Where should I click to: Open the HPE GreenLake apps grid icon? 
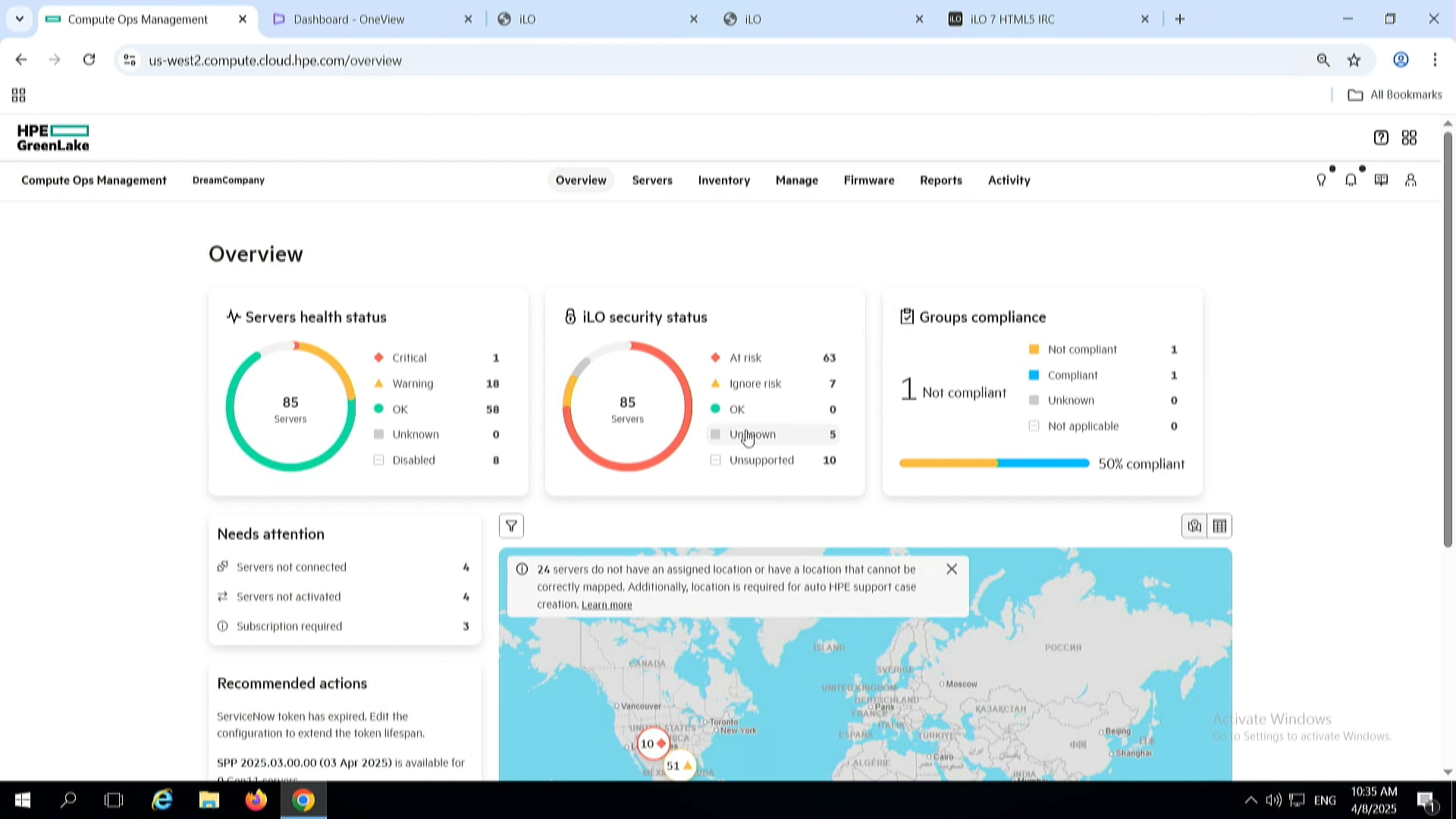(x=1410, y=137)
